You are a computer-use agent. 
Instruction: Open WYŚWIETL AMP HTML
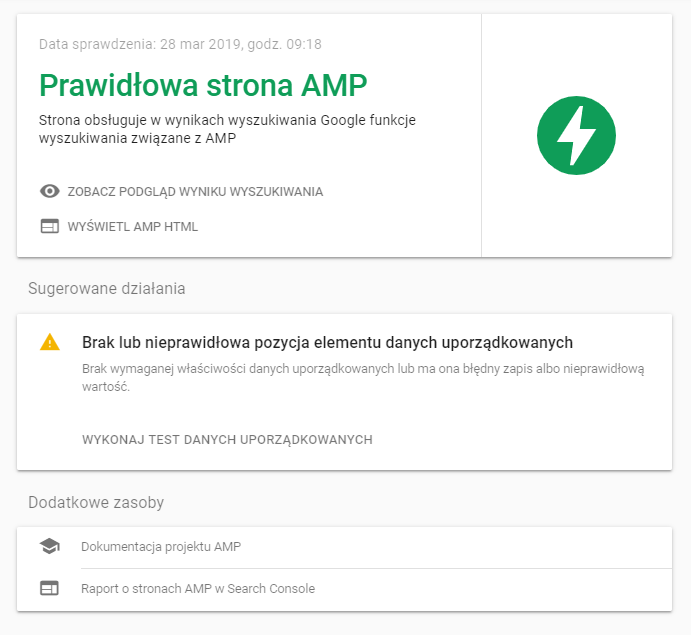132,226
